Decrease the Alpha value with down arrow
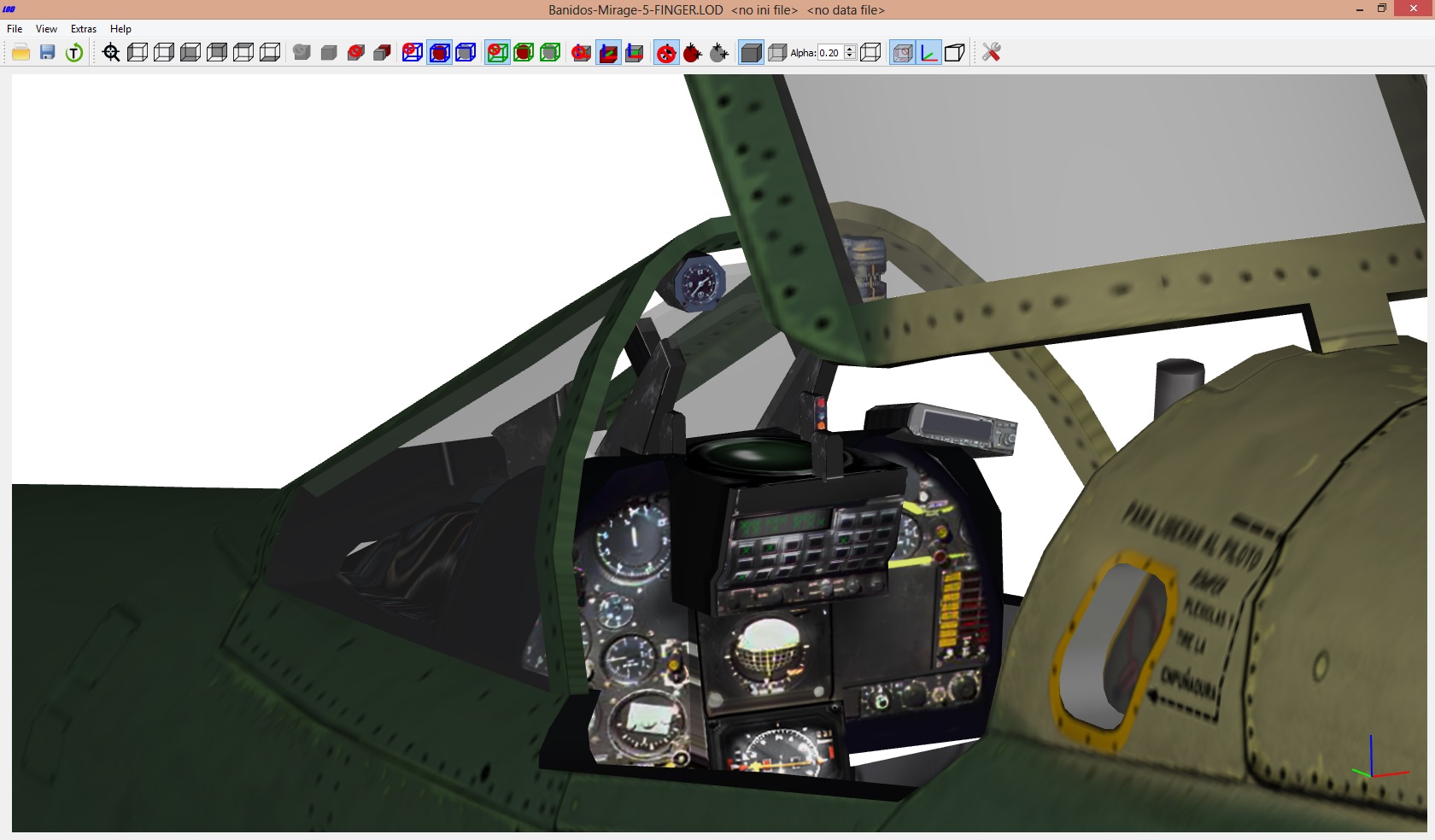1435x840 pixels. 849,56
